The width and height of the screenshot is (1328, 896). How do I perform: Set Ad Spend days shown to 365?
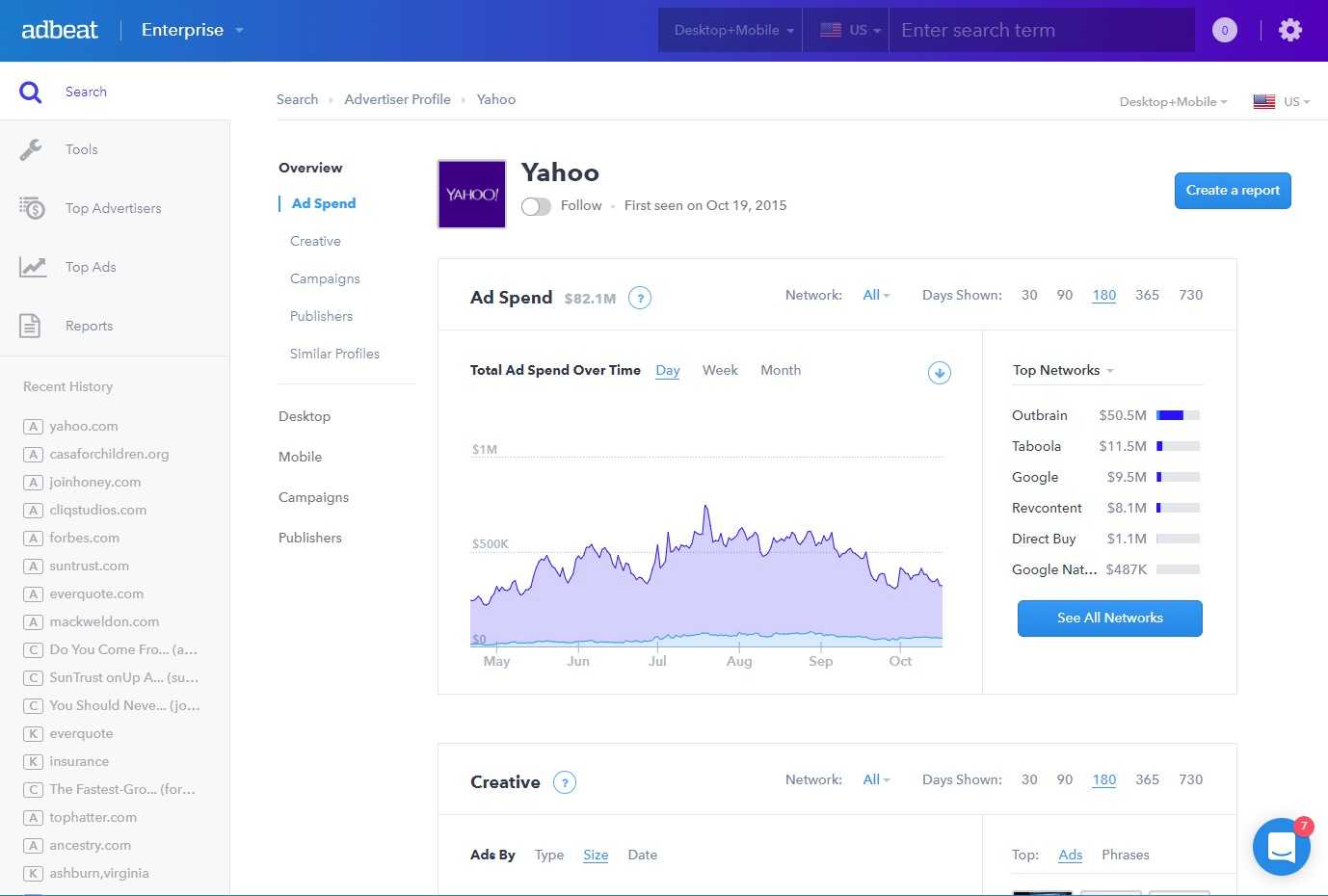[1147, 295]
